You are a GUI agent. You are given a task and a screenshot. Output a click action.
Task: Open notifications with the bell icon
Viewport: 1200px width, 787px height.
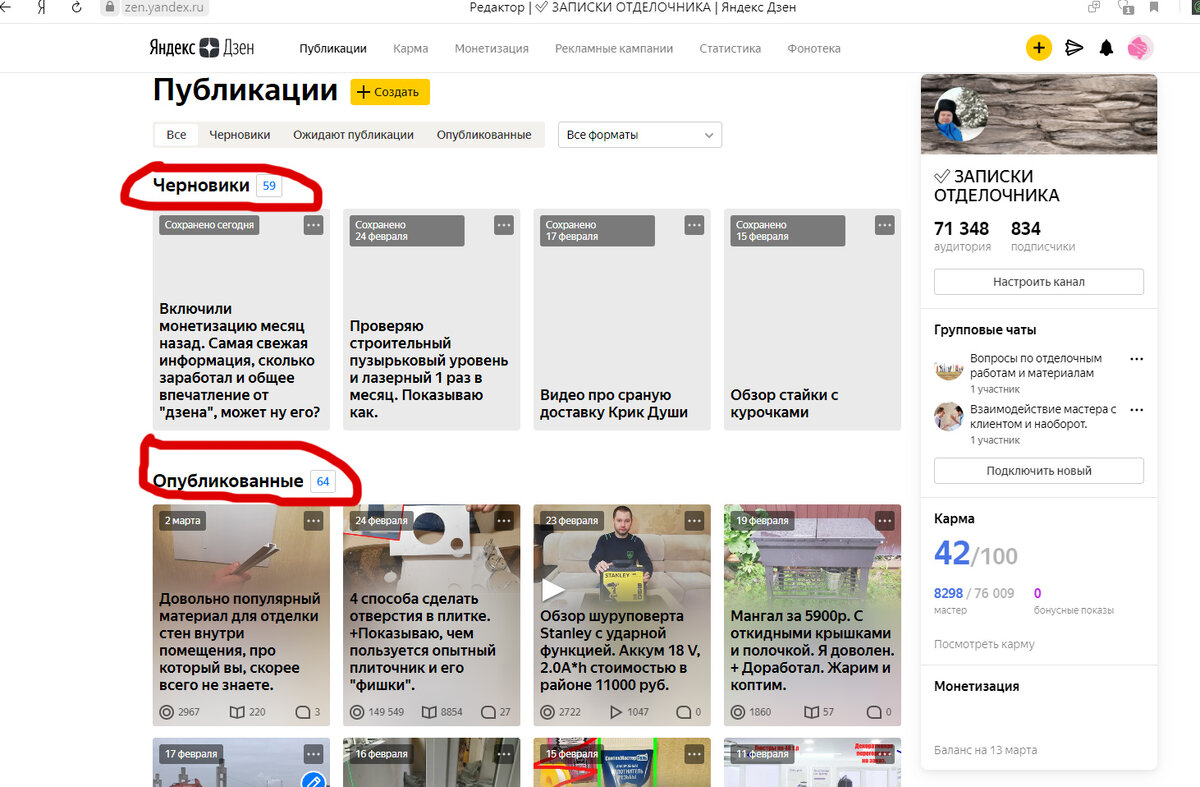point(1106,47)
